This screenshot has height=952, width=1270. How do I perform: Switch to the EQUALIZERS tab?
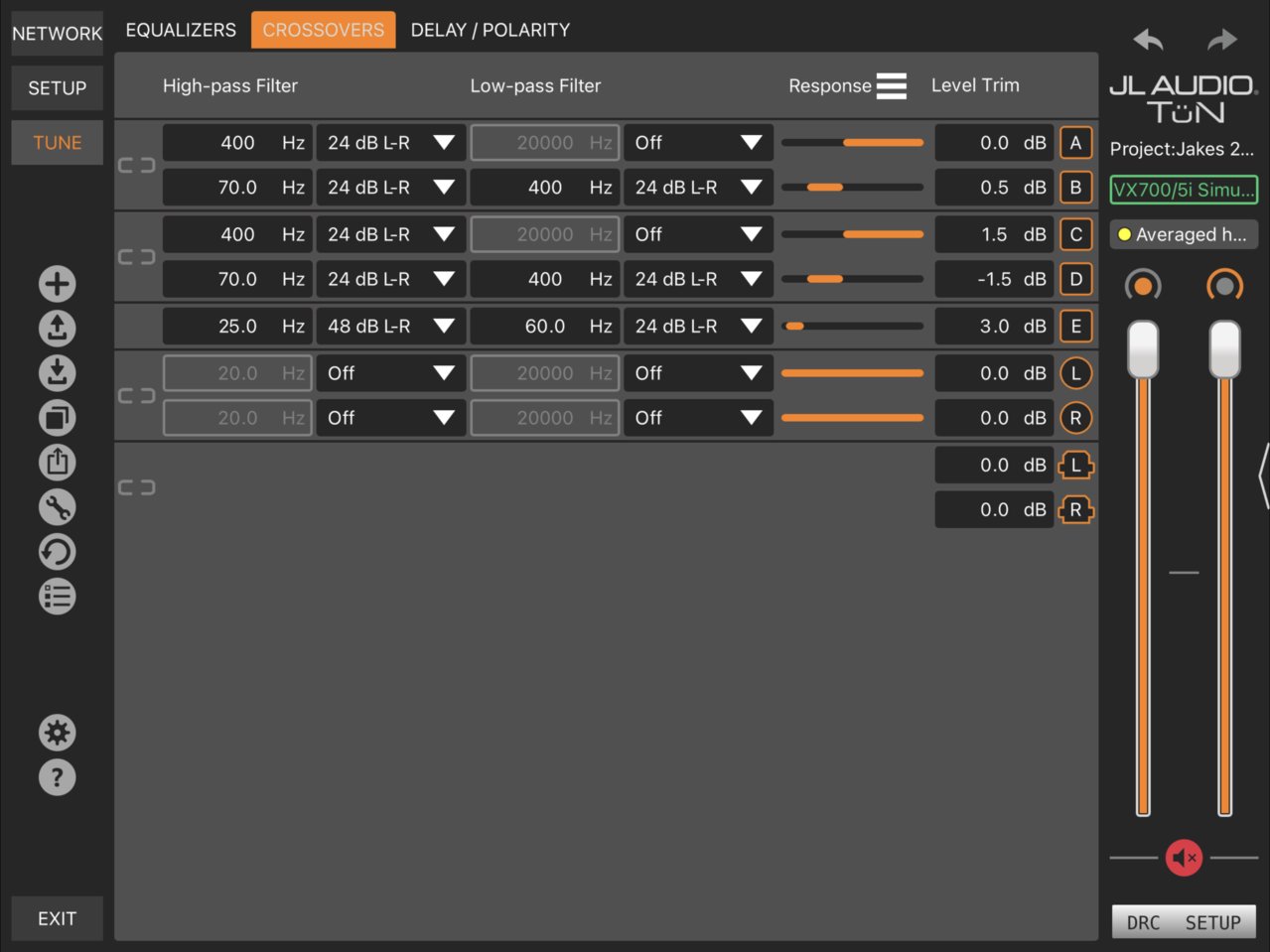[181, 30]
